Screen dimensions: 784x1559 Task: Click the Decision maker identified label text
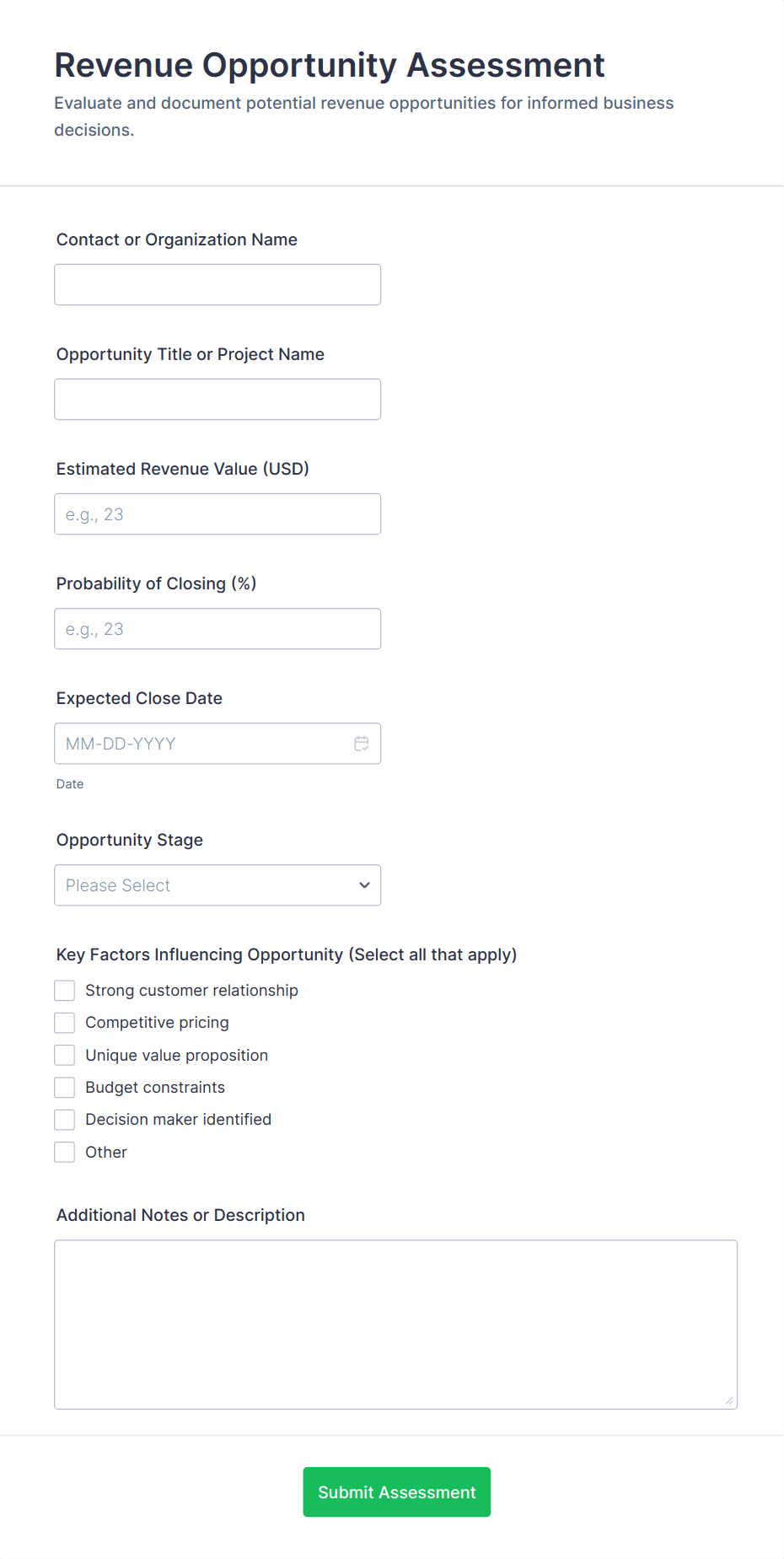[179, 1120]
